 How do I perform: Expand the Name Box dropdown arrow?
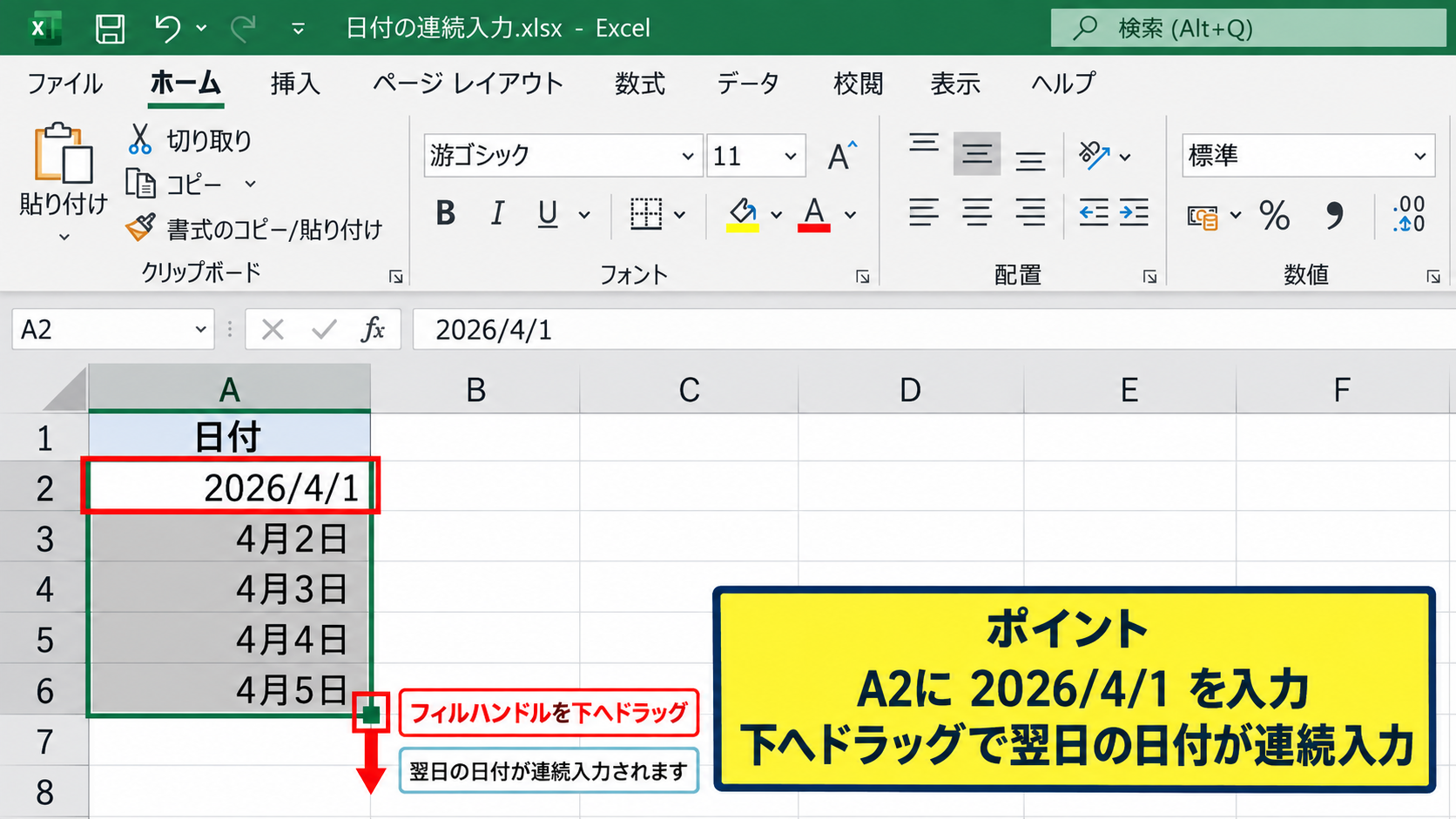point(201,330)
